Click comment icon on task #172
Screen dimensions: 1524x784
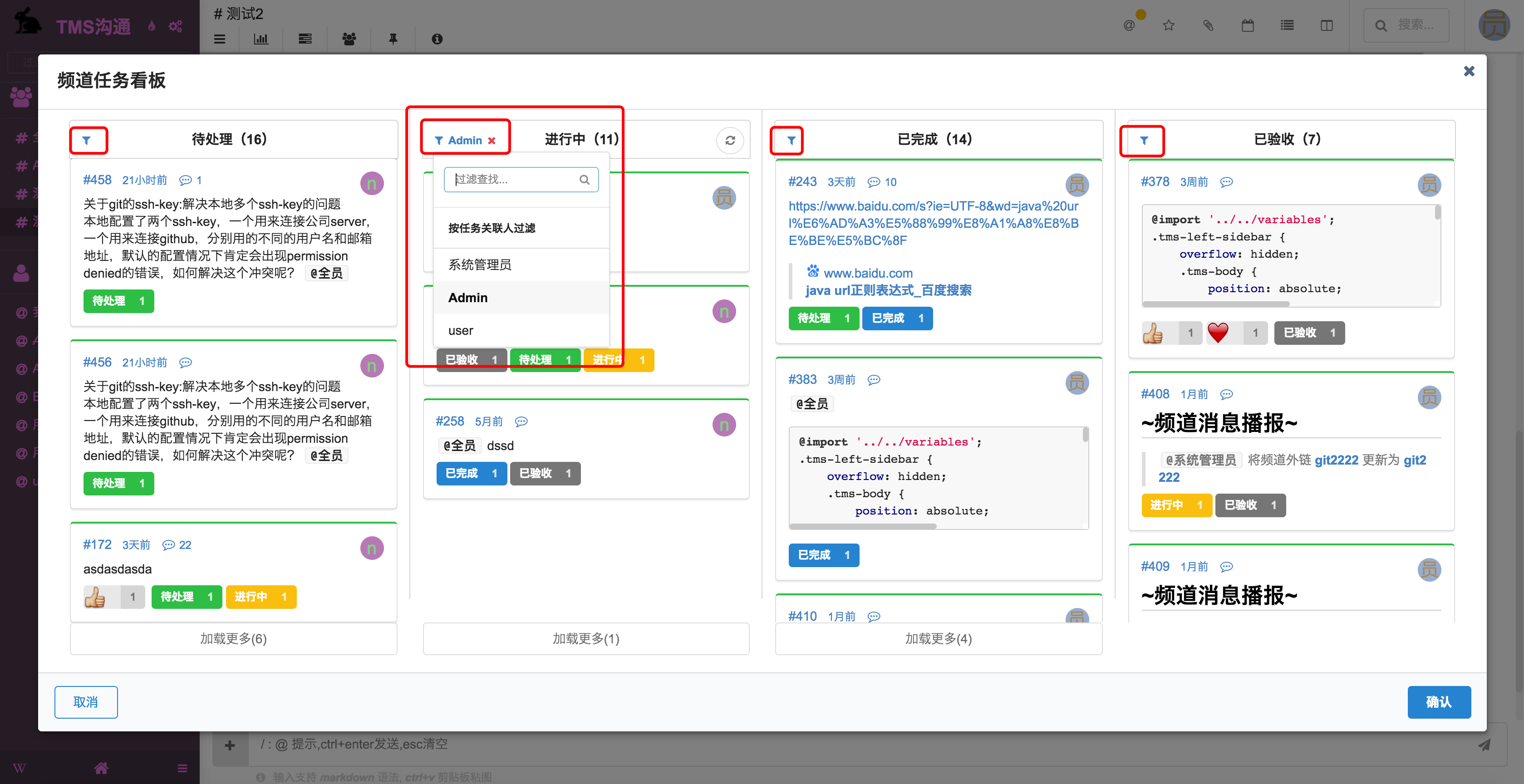169,545
